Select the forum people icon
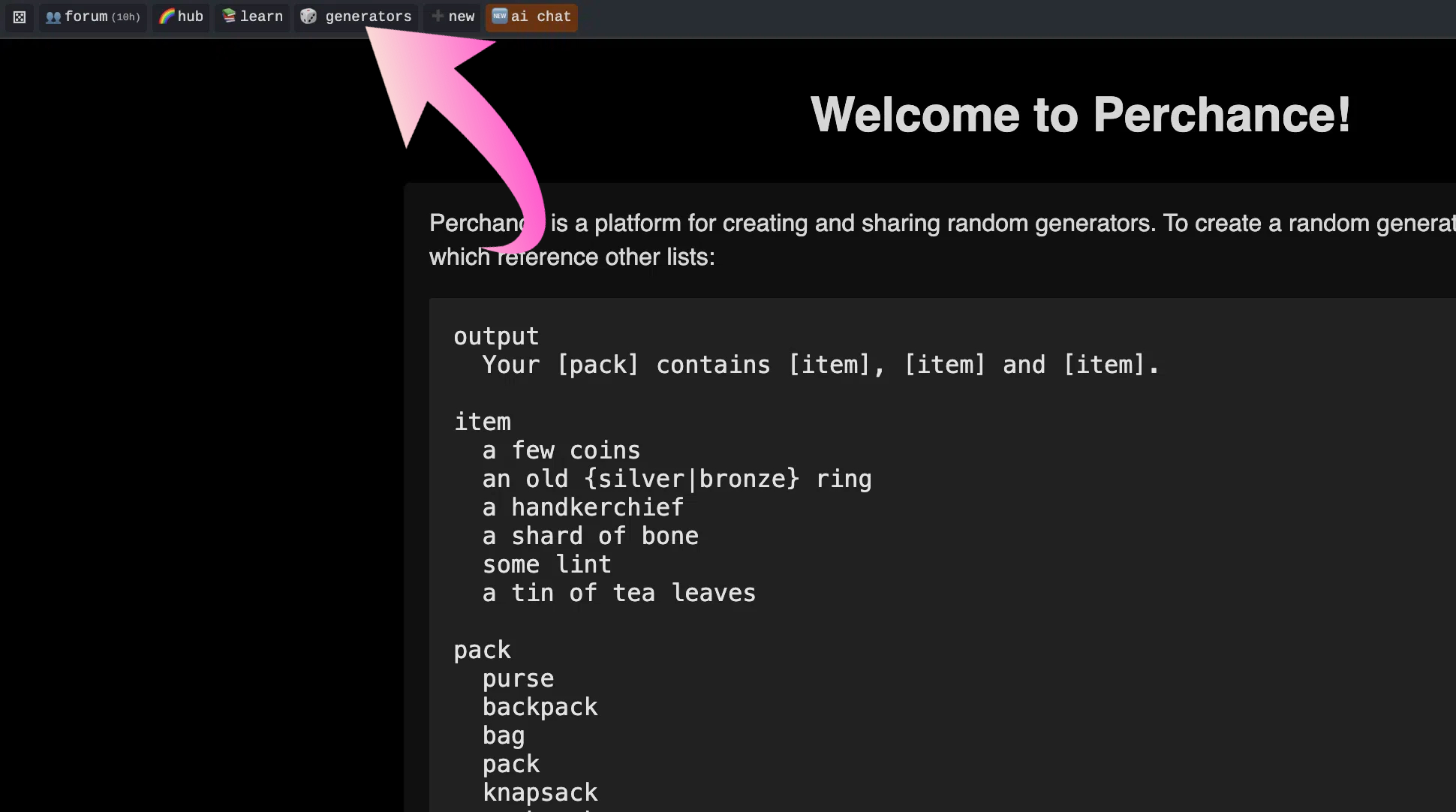This screenshot has width=1456, height=812. click(x=53, y=17)
